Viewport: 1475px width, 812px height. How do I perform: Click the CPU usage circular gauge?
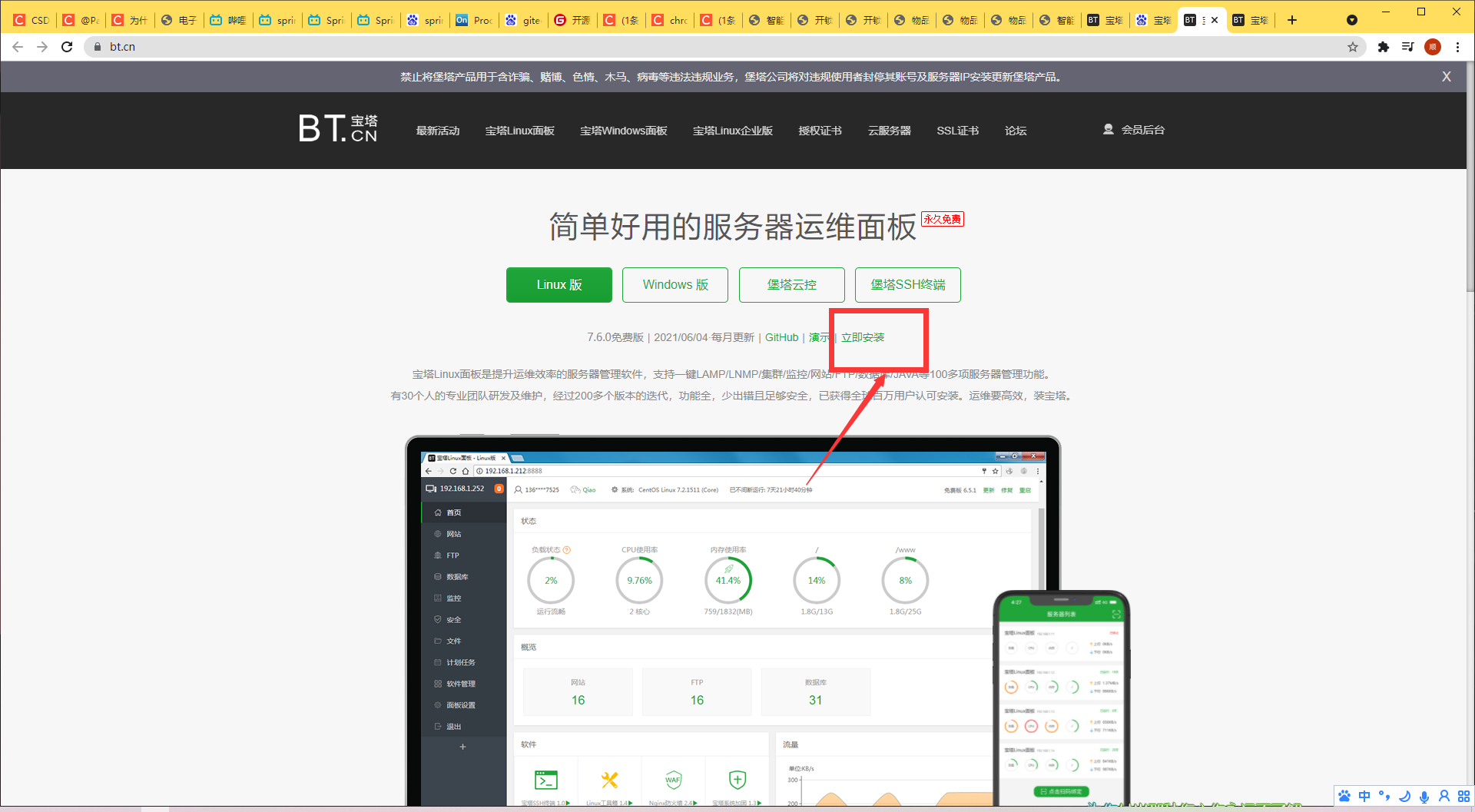pyautogui.click(x=639, y=580)
